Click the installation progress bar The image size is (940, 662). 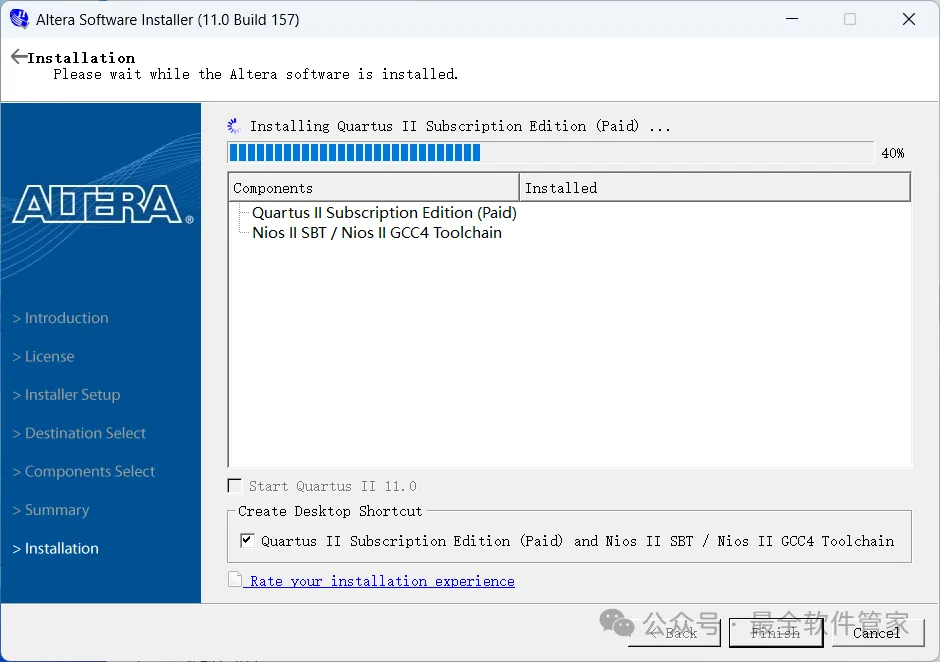pos(550,153)
